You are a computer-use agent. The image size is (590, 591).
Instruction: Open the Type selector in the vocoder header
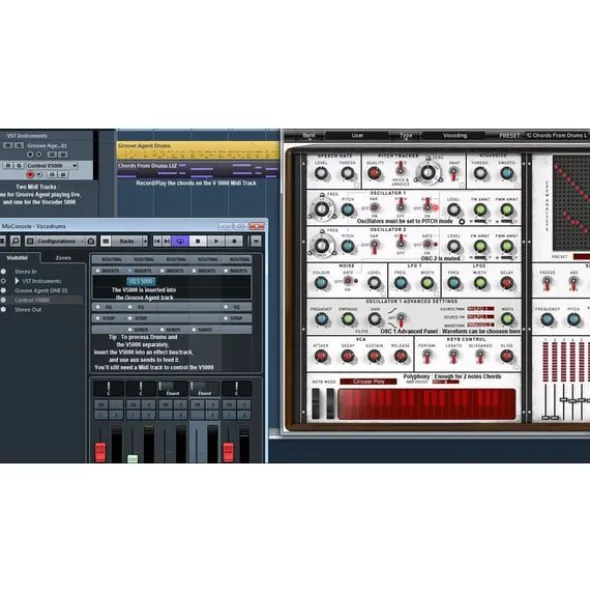(x=406, y=135)
